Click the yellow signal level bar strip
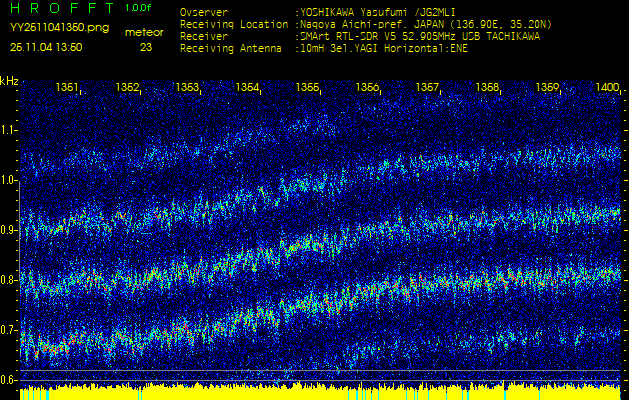 coord(320,391)
